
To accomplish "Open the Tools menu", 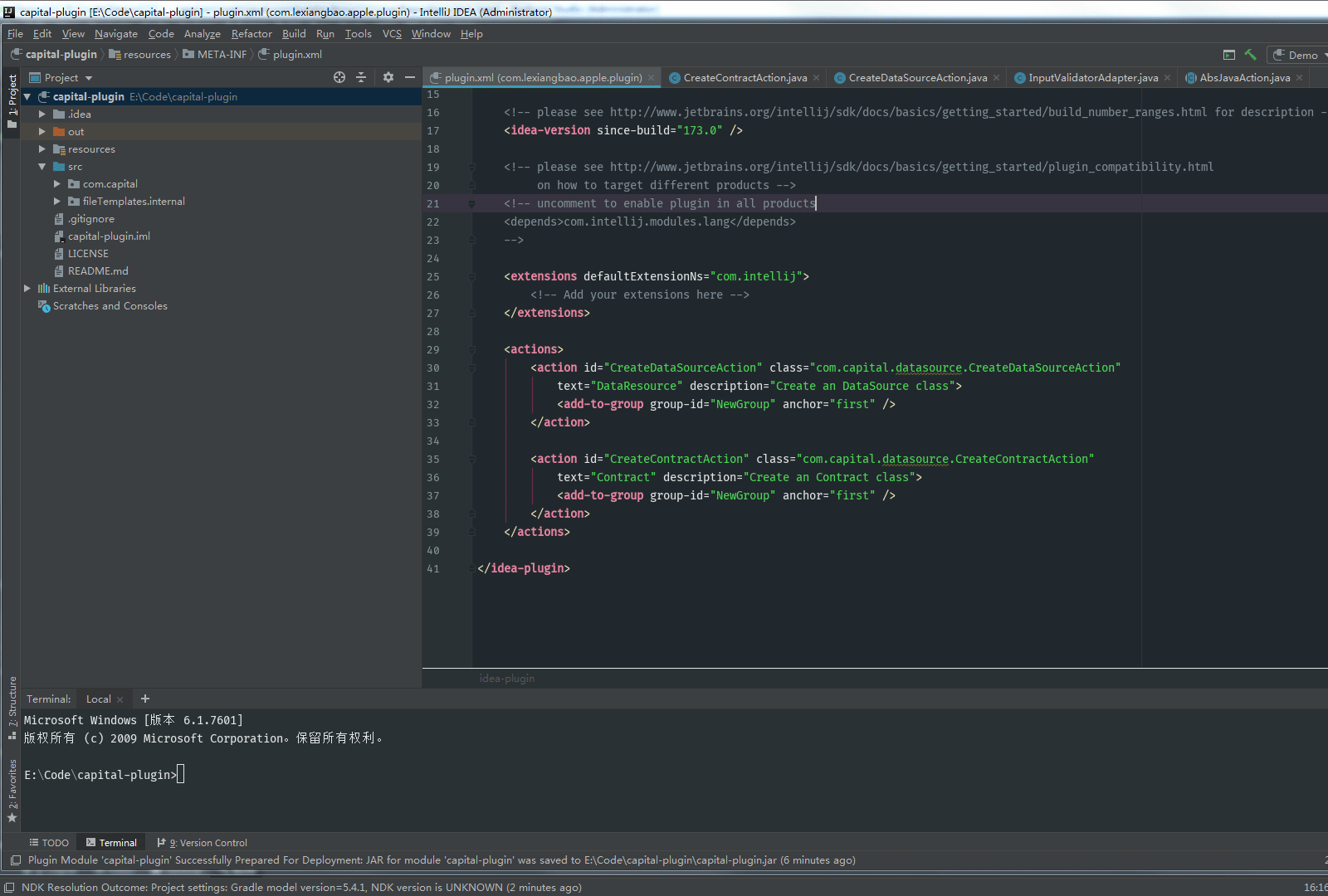I will tap(359, 34).
